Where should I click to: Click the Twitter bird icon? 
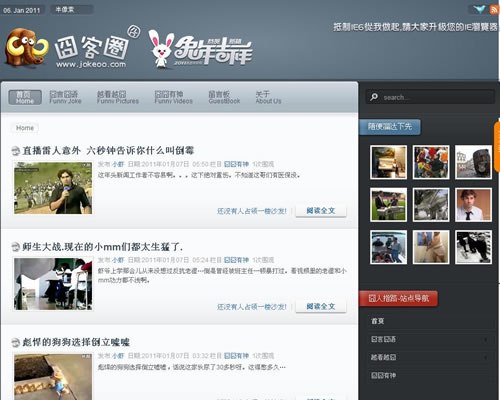479,9
